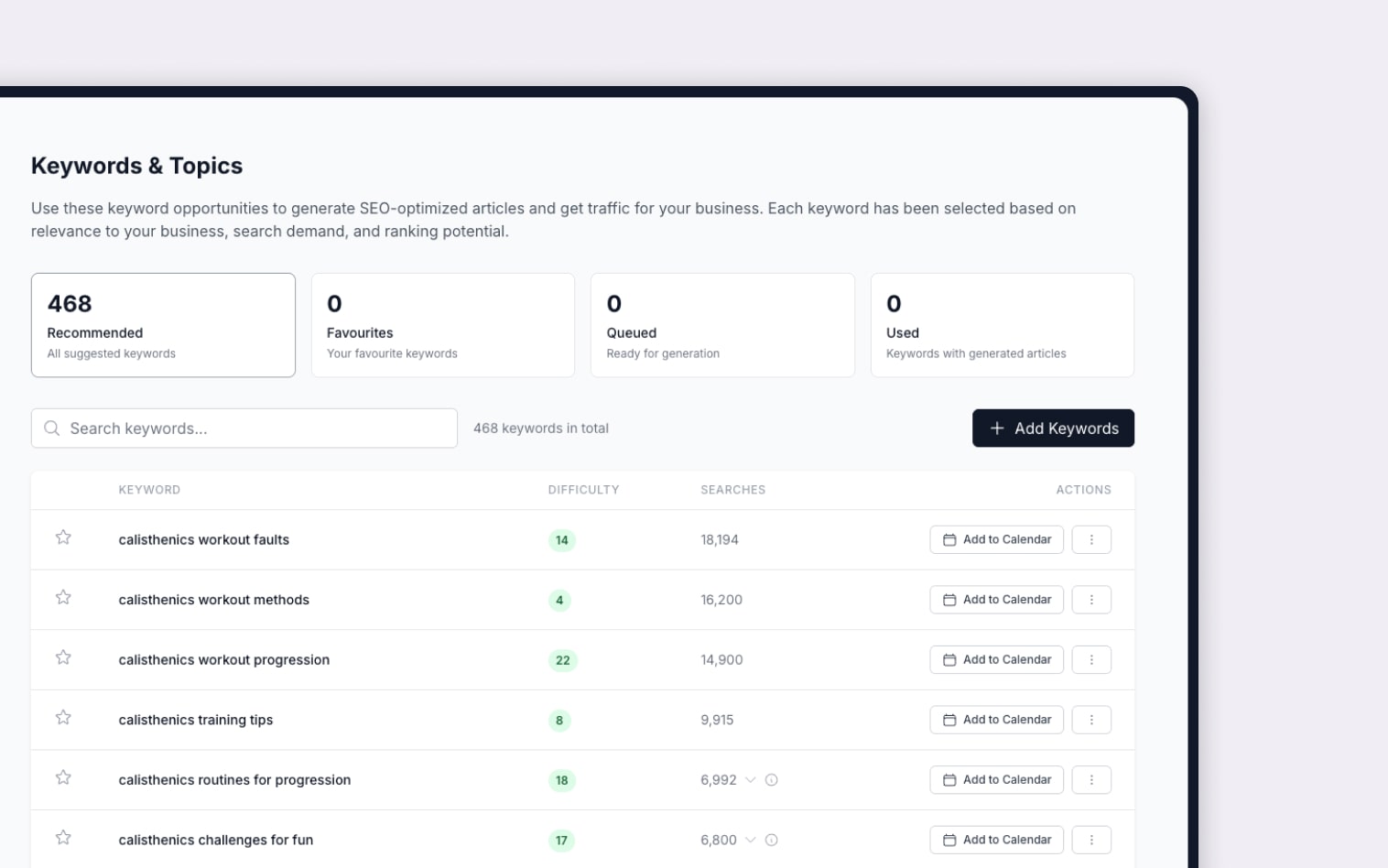The width and height of the screenshot is (1388, 868).
Task: Favourite the calisthenics challenges for fun keyword
Action: pyautogui.click(x=62, y=837)
